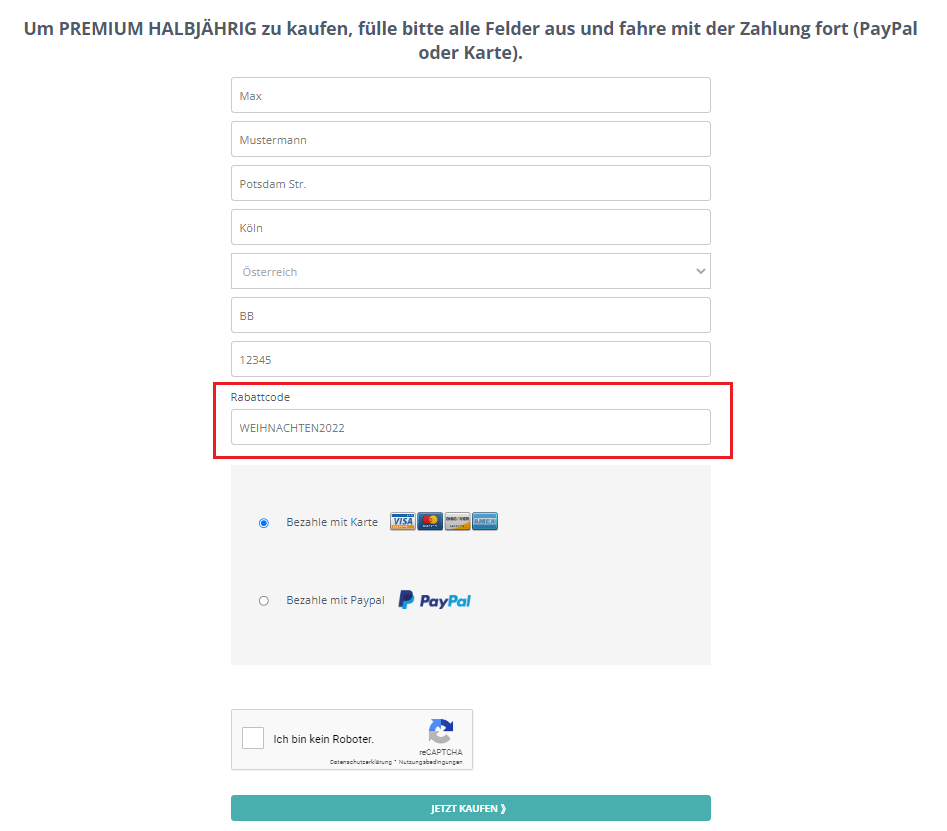
Task: Open the Datenschutzerklärung link
Action: (361, 762)
